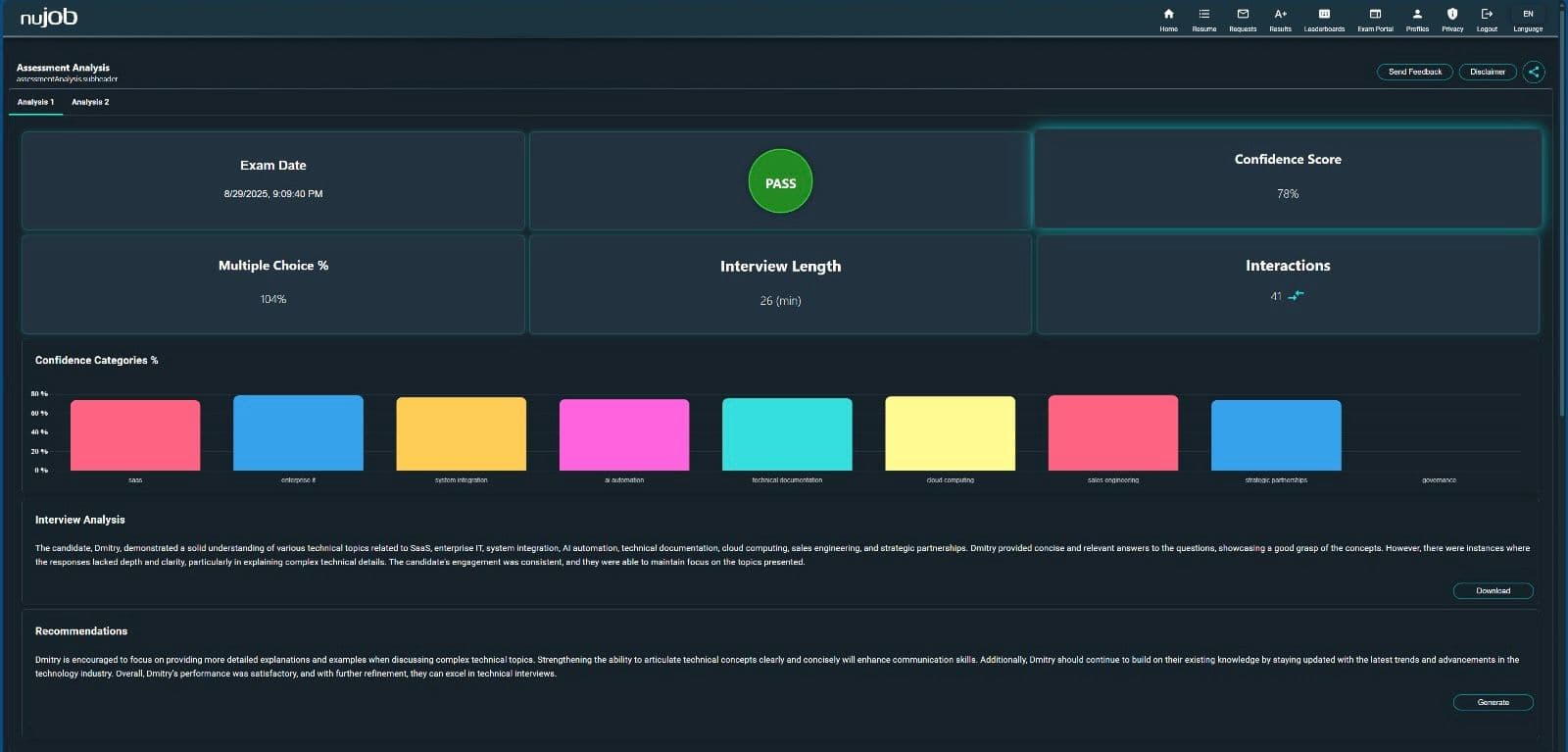This screenshot has width=1568, height=752.
Task: Open the Leaderboards icon
Action: [x=1324, y=15]
